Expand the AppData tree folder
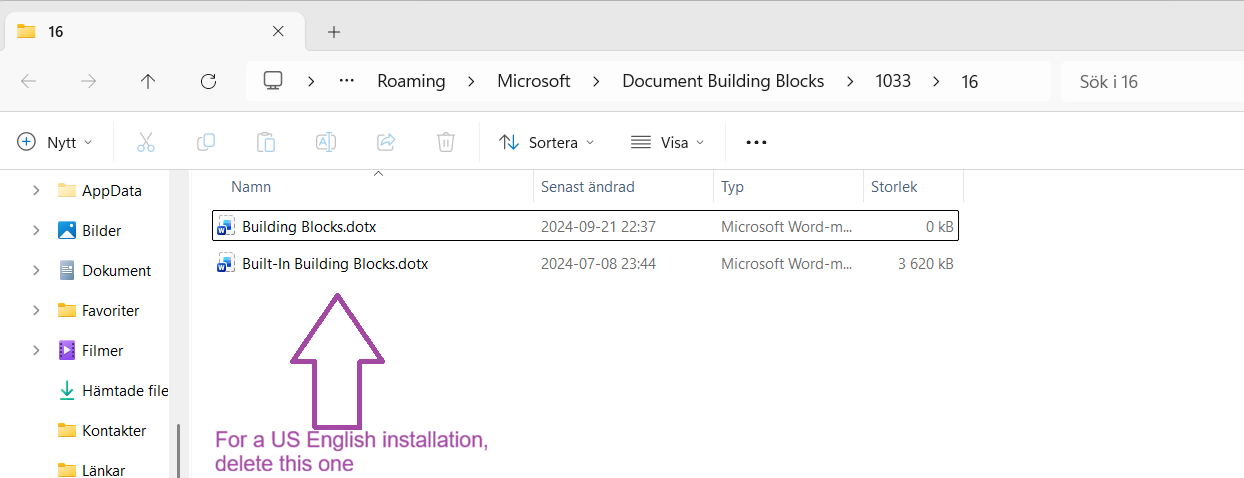This screenshot has height=478, width=1244. point(36,190)
